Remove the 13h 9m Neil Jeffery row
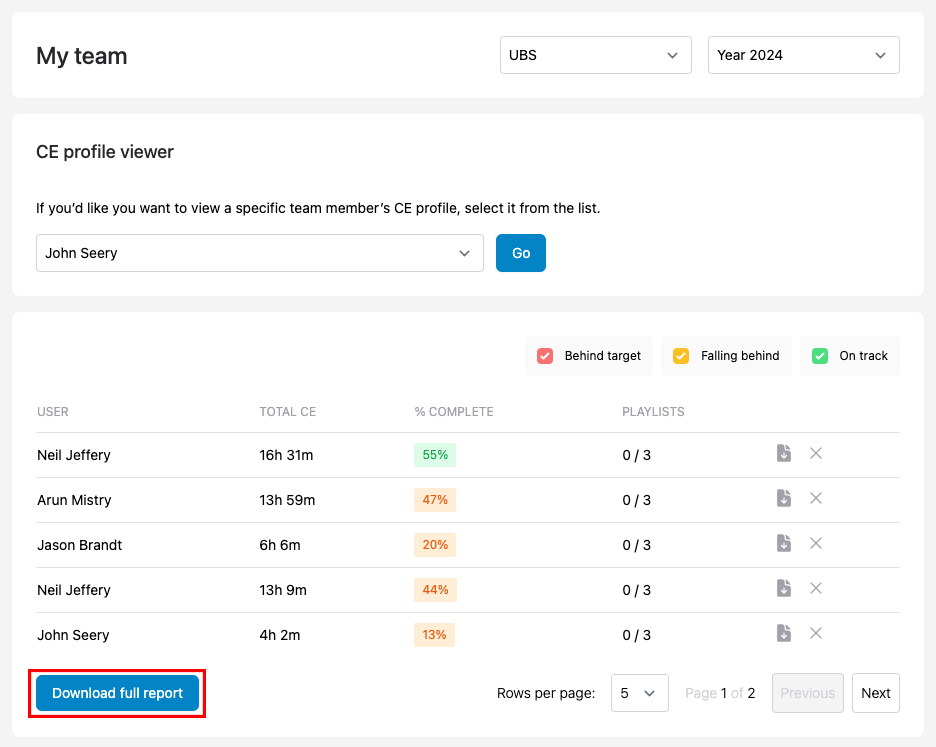936x747 pixels. [x=816, y=588]
